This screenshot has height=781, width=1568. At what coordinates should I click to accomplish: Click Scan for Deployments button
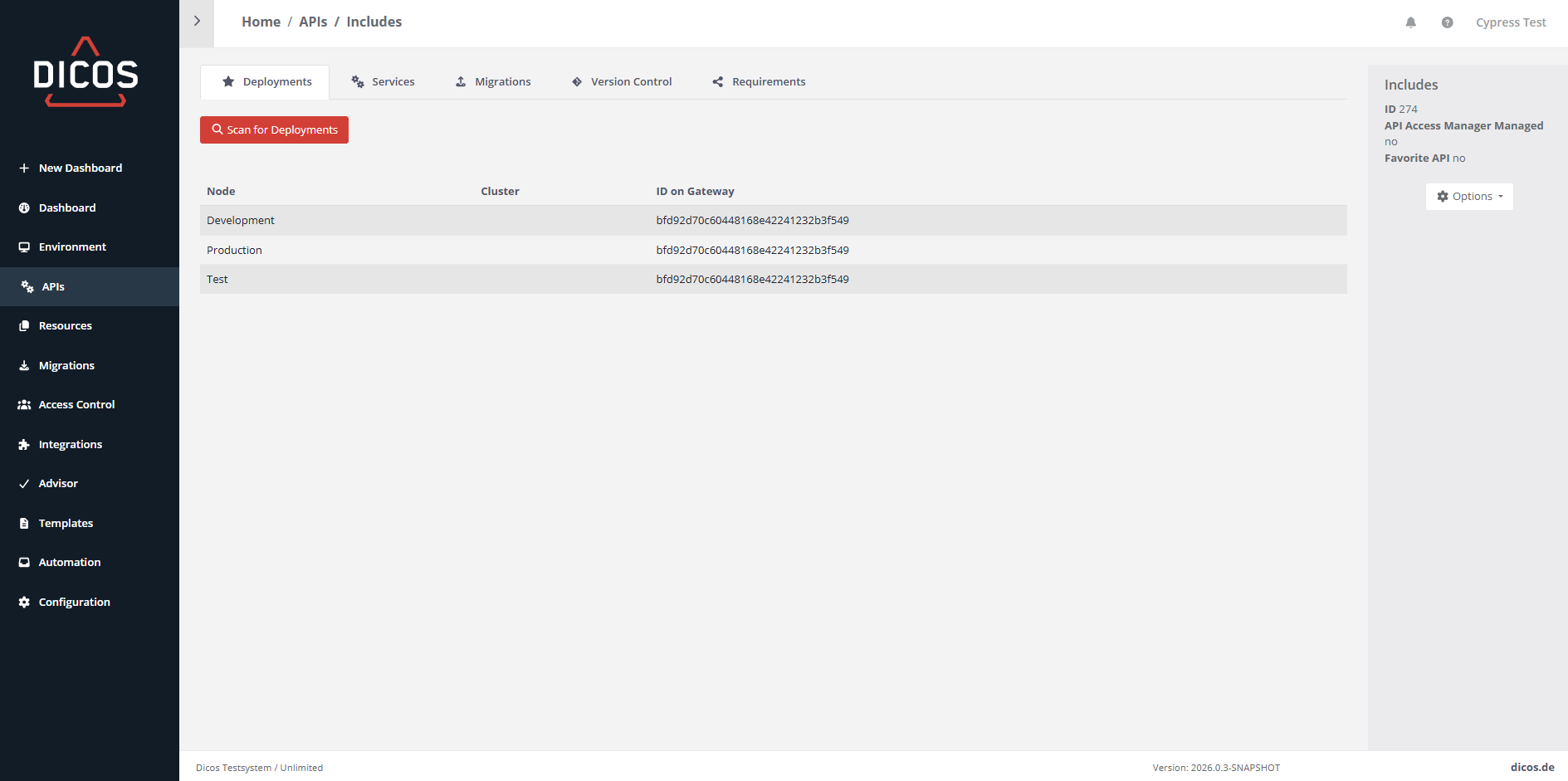pos(274,129)
